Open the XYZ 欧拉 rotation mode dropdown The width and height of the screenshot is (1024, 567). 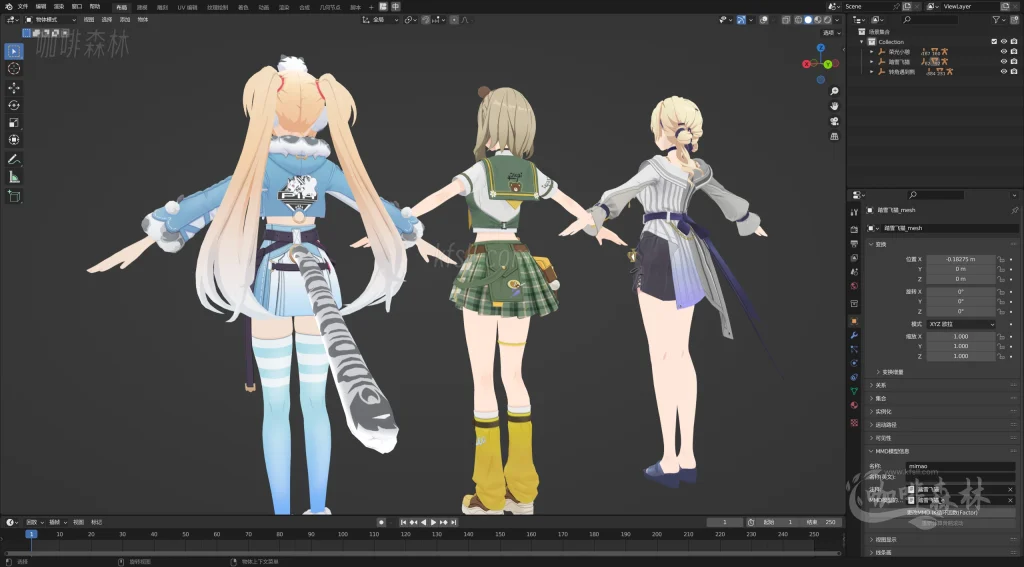[961, 324]
